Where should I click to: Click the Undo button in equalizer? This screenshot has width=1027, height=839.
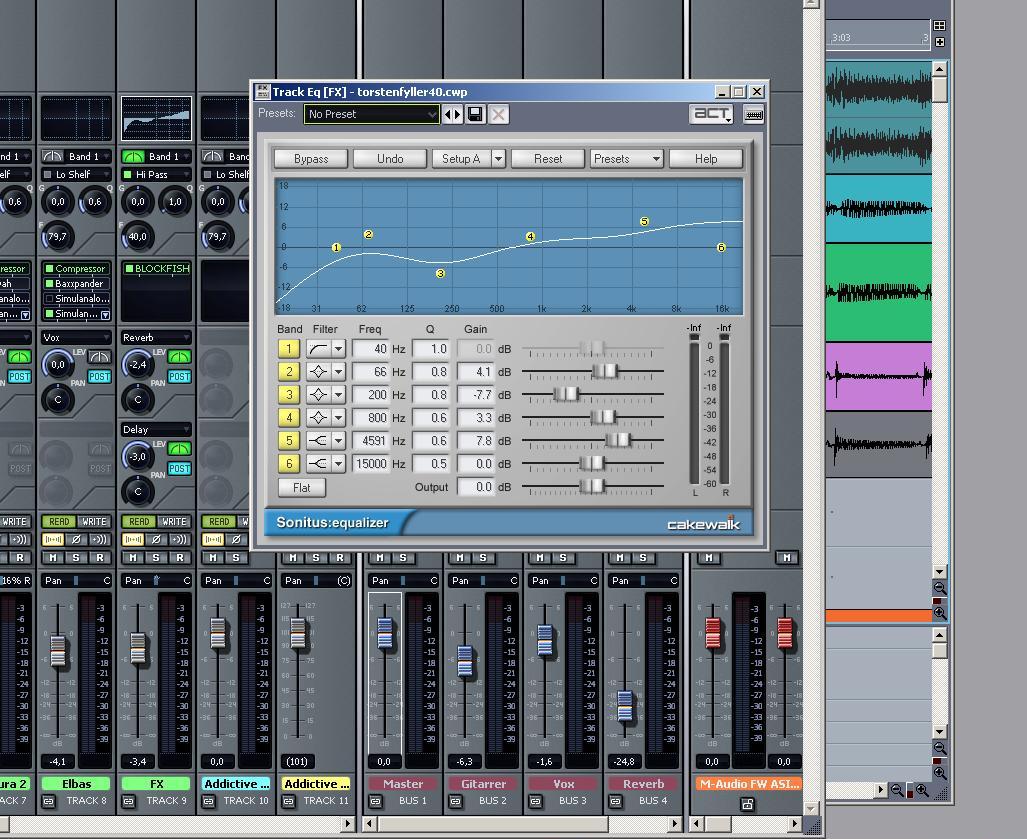[390, 158]
